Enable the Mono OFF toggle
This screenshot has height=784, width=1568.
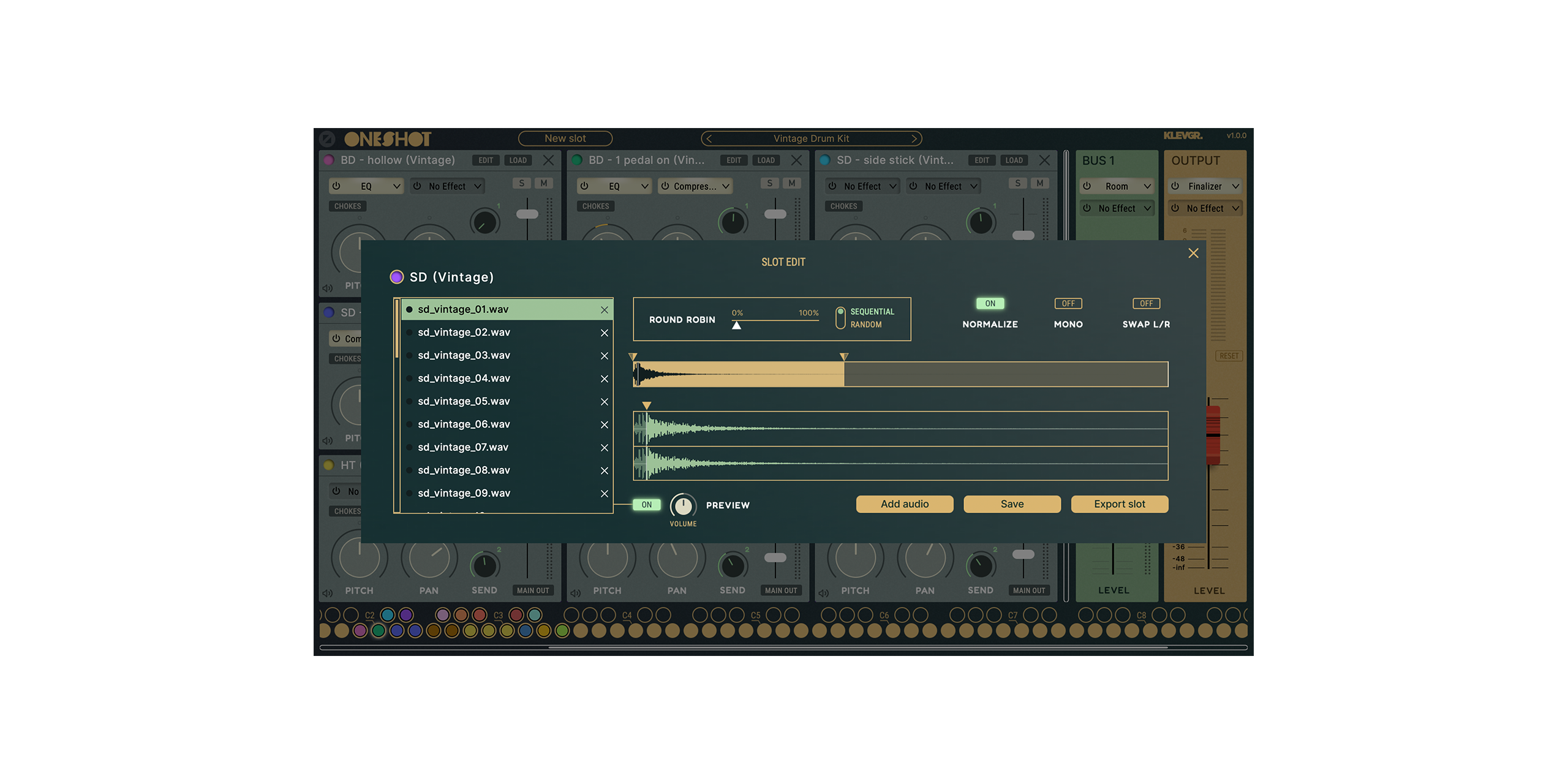[1068, 304]
